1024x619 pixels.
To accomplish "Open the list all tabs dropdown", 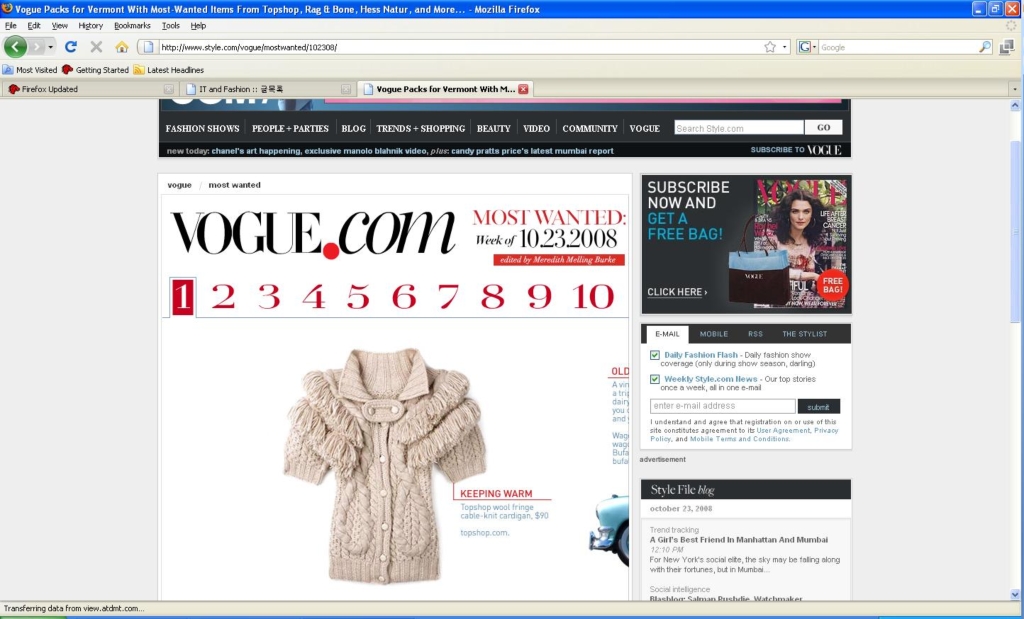I will pos(1014,89).
